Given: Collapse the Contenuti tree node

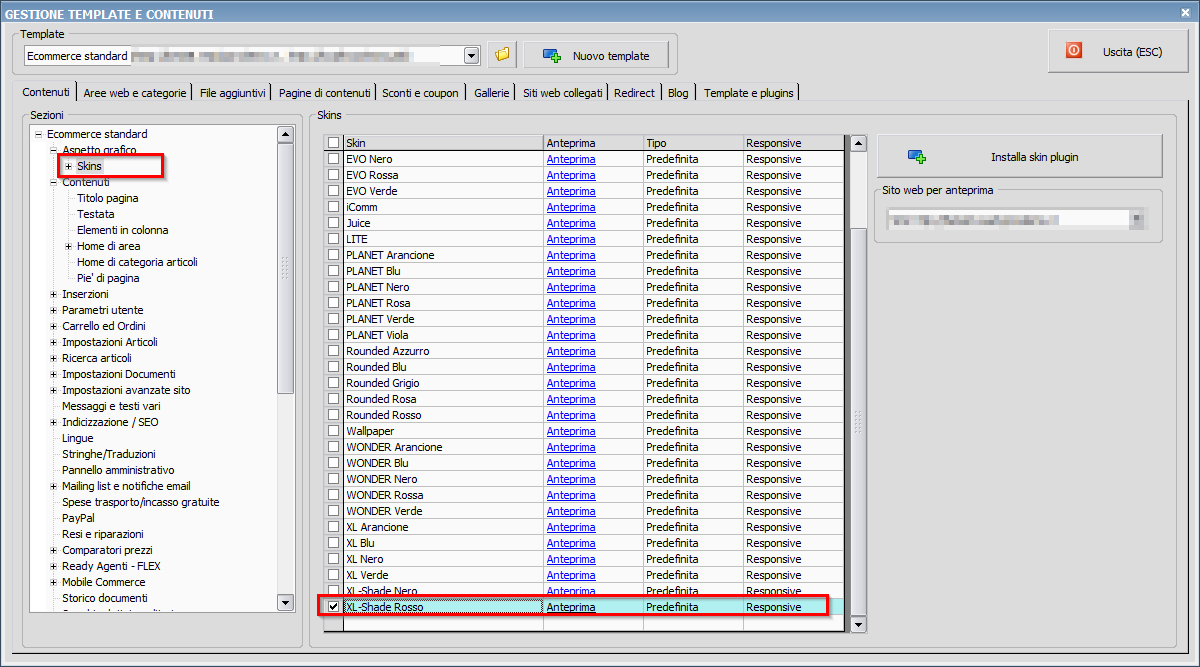Looking at the screenshot, I should 53,182.
